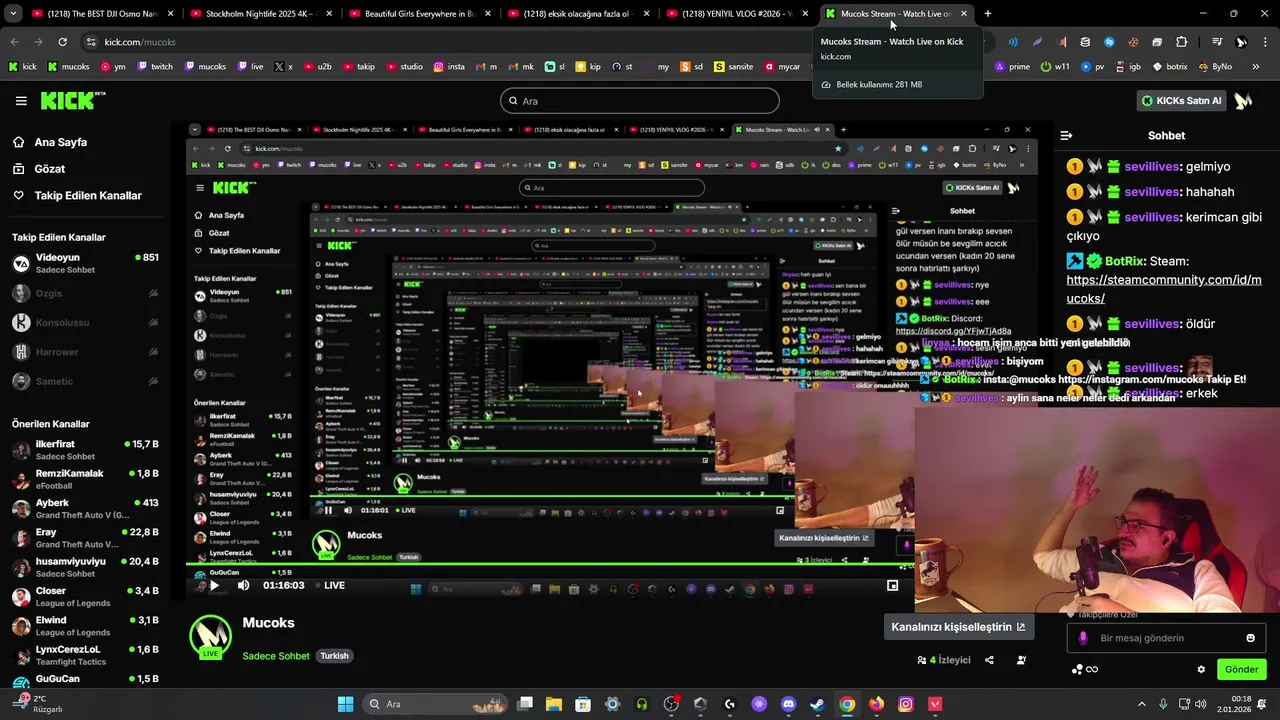Click the KICKs Satın Al button
The width and height of the screenshot is (1280, 720).
tap(1181, 101)
